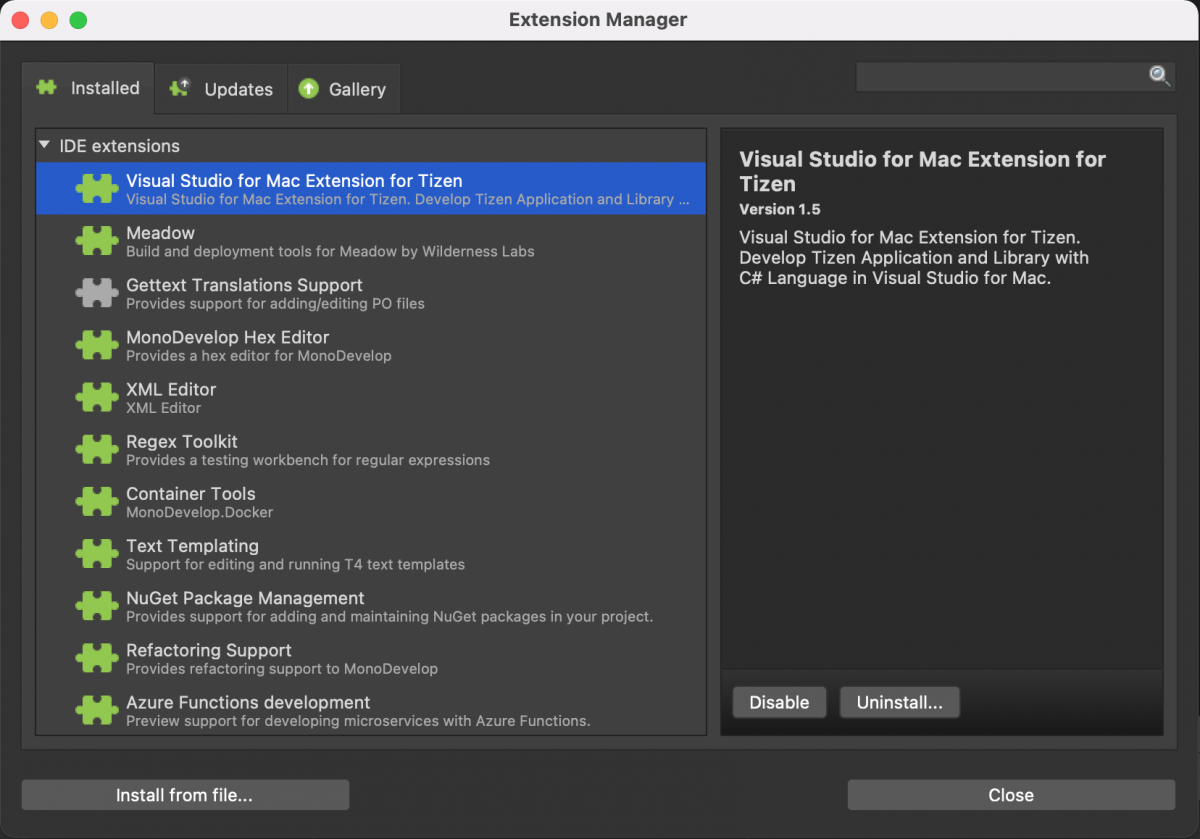Image resolution: width=1200 pixels, height=839 pixels.
Task: Click the XML Editor puzzle icon
Action: 97,397
